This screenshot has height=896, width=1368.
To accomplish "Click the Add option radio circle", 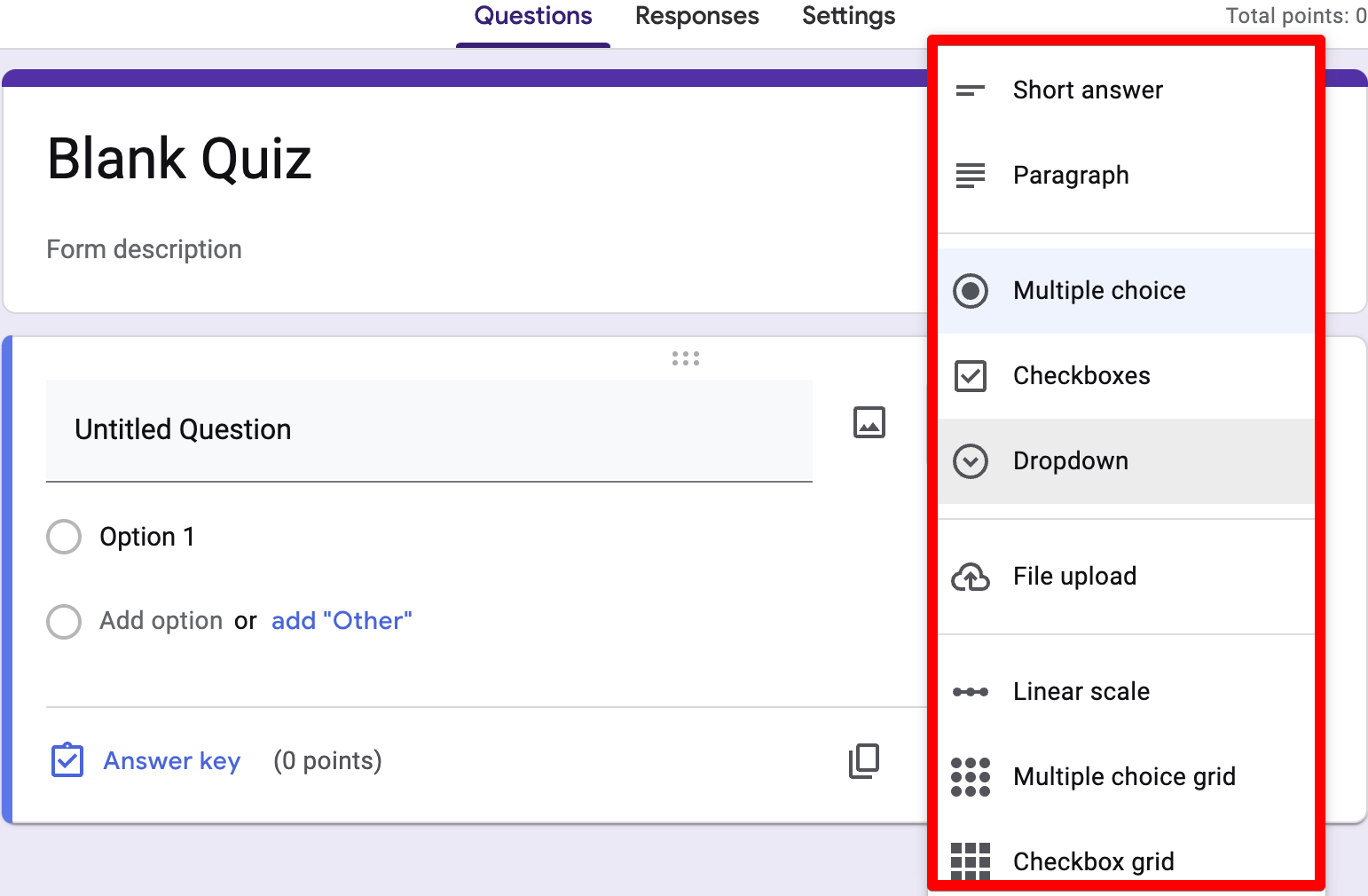I will [64, 621].
